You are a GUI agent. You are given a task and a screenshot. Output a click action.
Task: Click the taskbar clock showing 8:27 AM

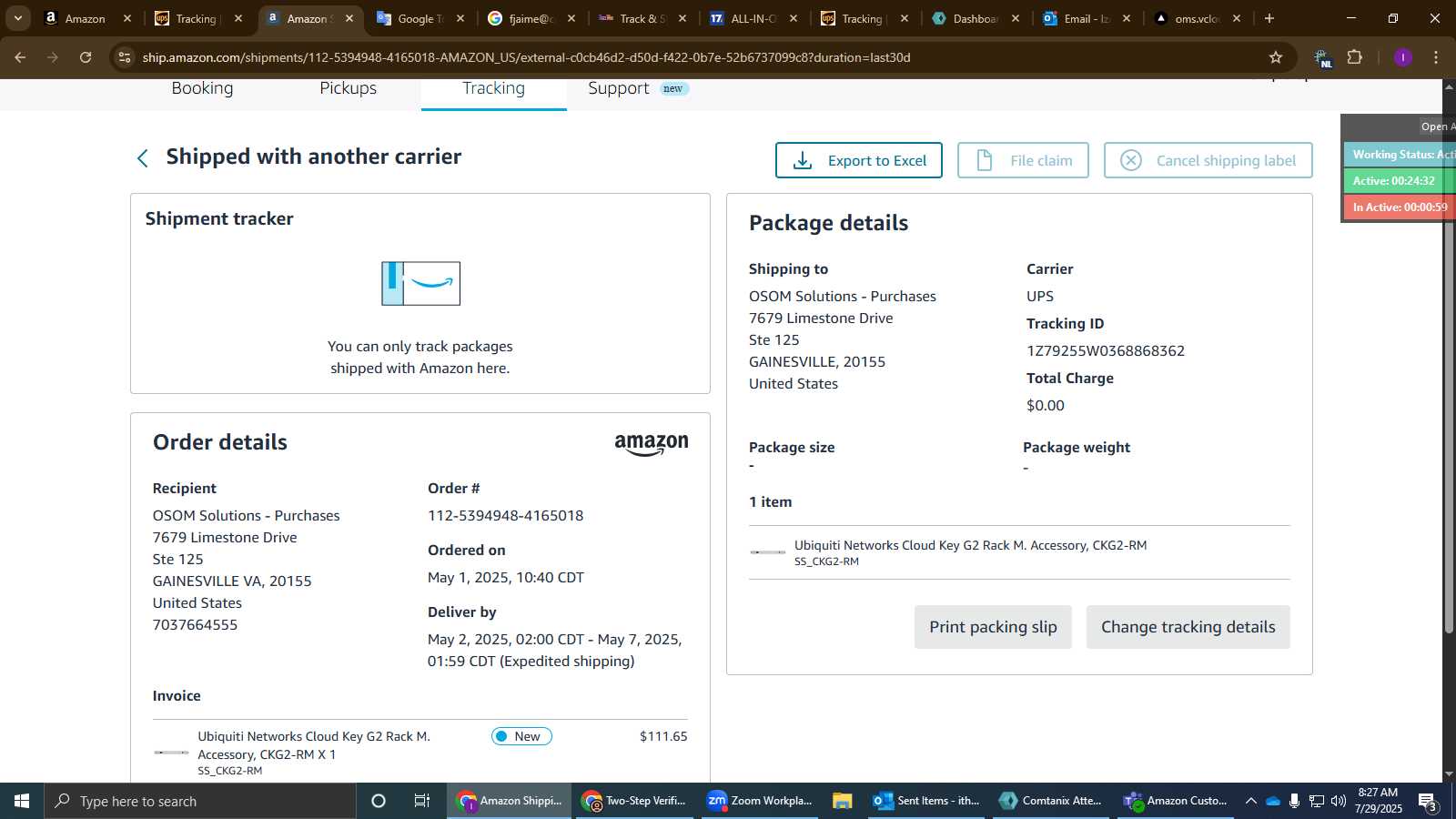[x=1378, y=801]
